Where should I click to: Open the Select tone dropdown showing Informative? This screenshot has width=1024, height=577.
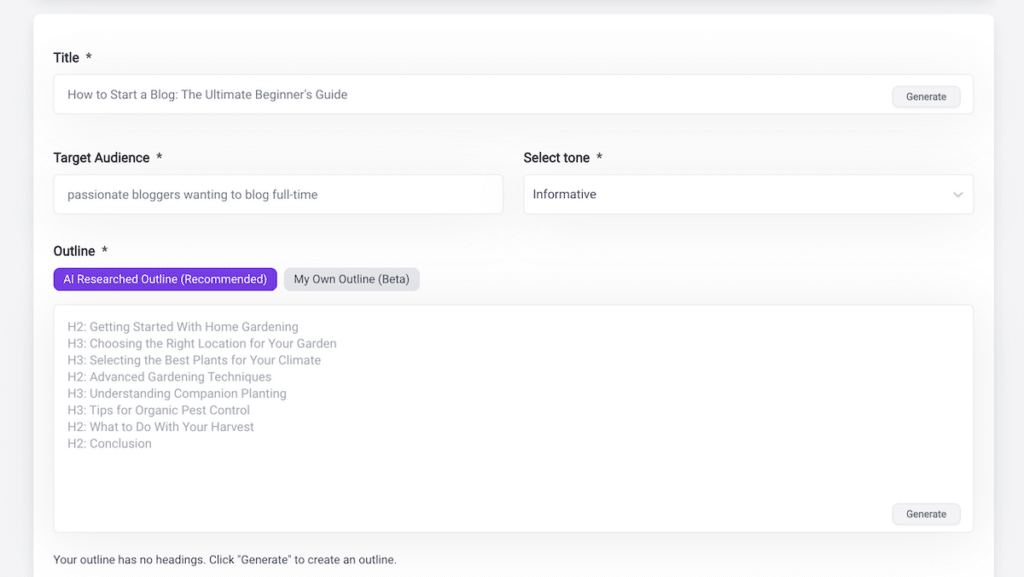point(748,194)
